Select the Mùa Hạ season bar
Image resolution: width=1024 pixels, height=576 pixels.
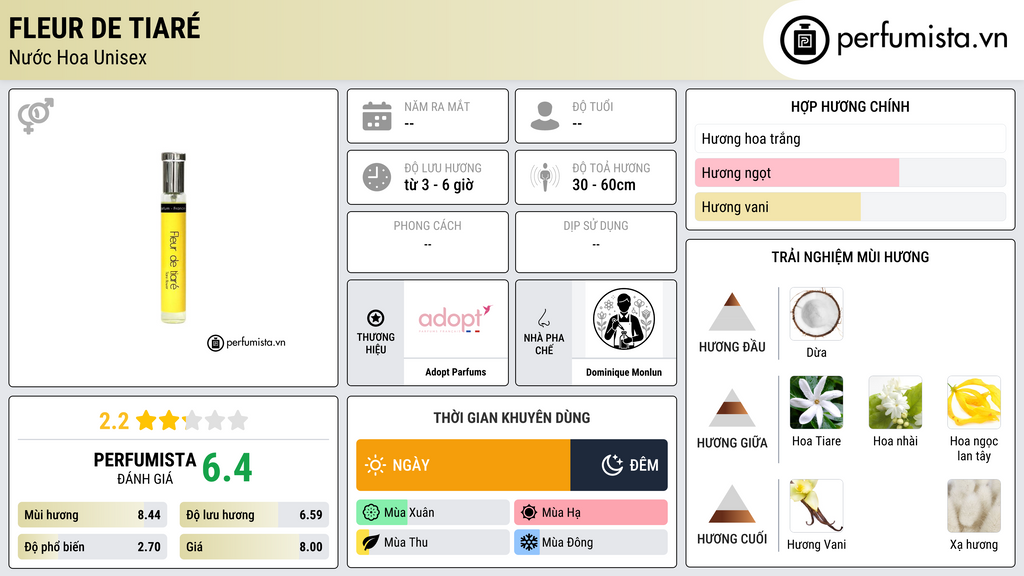[x=590, y=513]
